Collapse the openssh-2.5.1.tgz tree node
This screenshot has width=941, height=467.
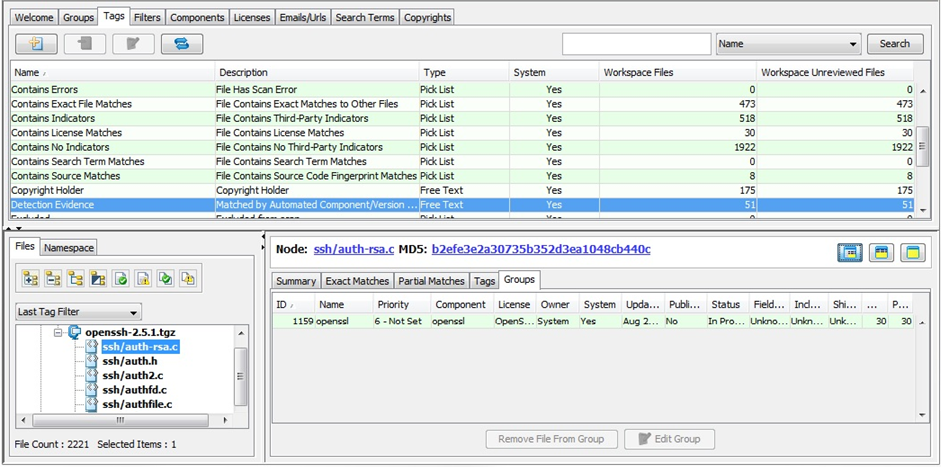59,332
